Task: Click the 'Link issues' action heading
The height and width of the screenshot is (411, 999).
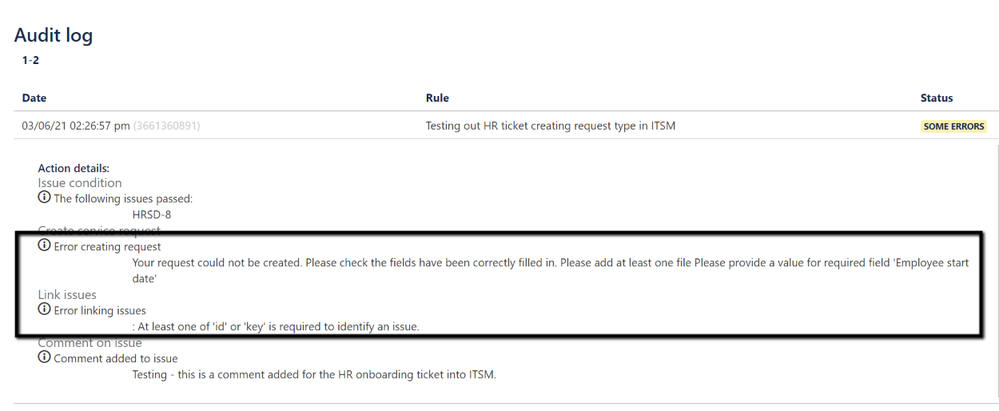Action: (67, 294)
